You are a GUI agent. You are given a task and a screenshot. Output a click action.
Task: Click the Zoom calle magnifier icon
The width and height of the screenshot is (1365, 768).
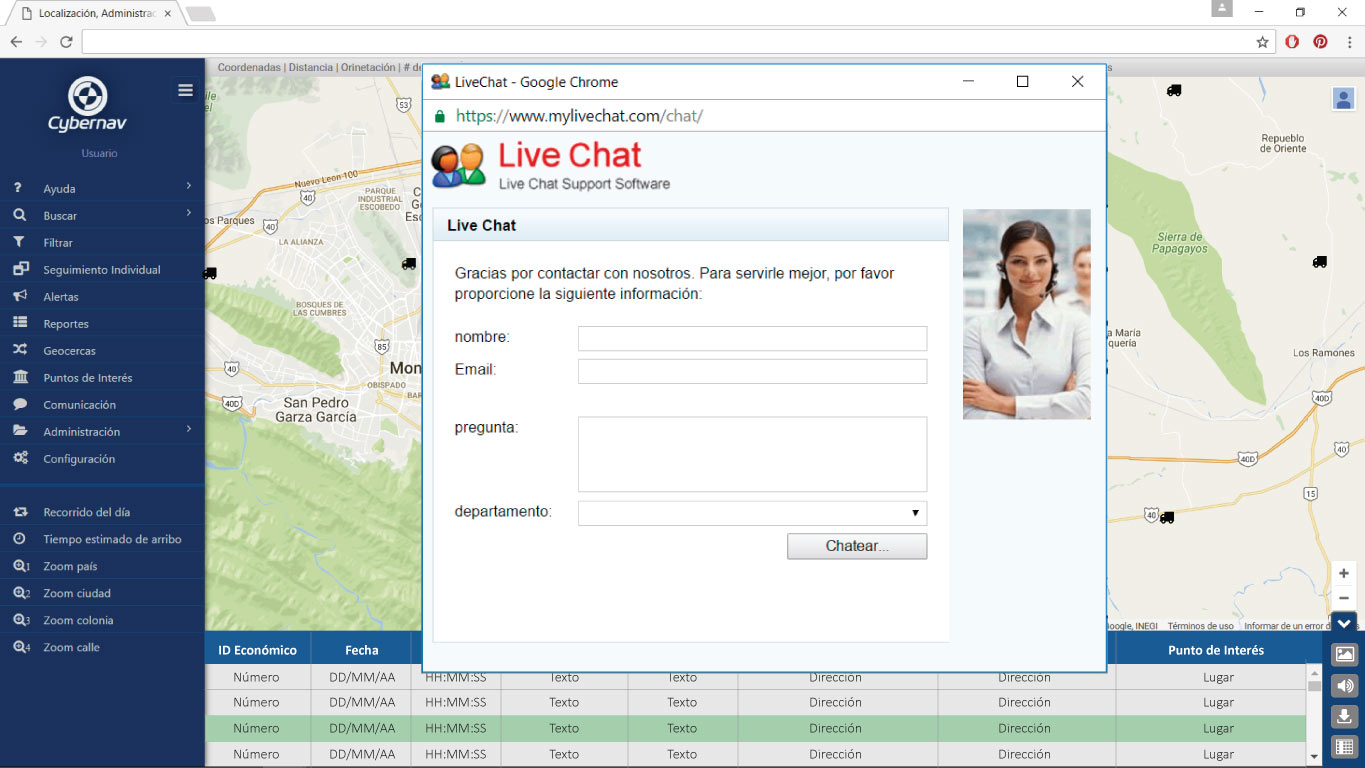click(21, 647)
